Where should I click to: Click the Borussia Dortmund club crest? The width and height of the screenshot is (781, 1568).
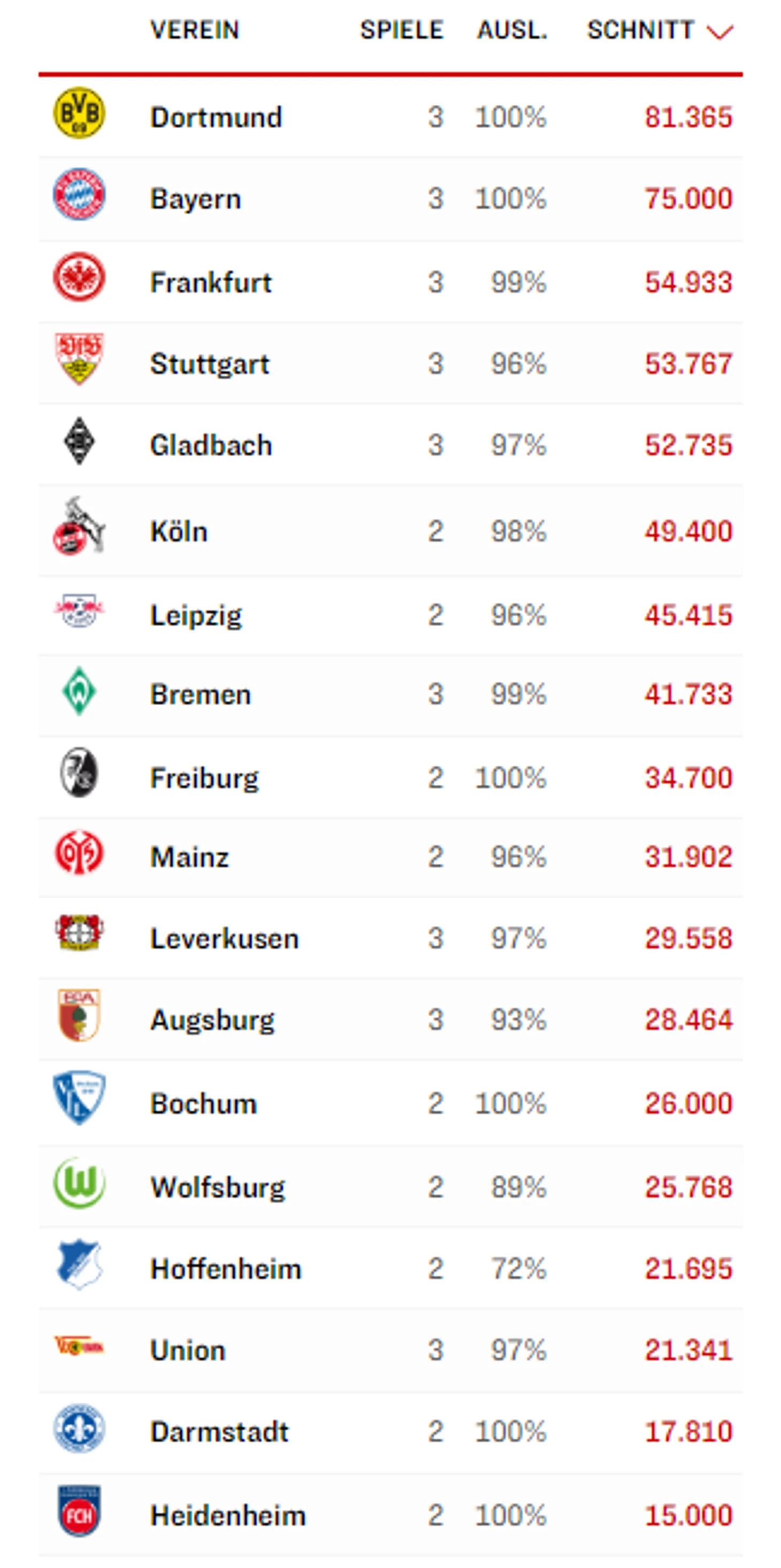coord(79,114)
